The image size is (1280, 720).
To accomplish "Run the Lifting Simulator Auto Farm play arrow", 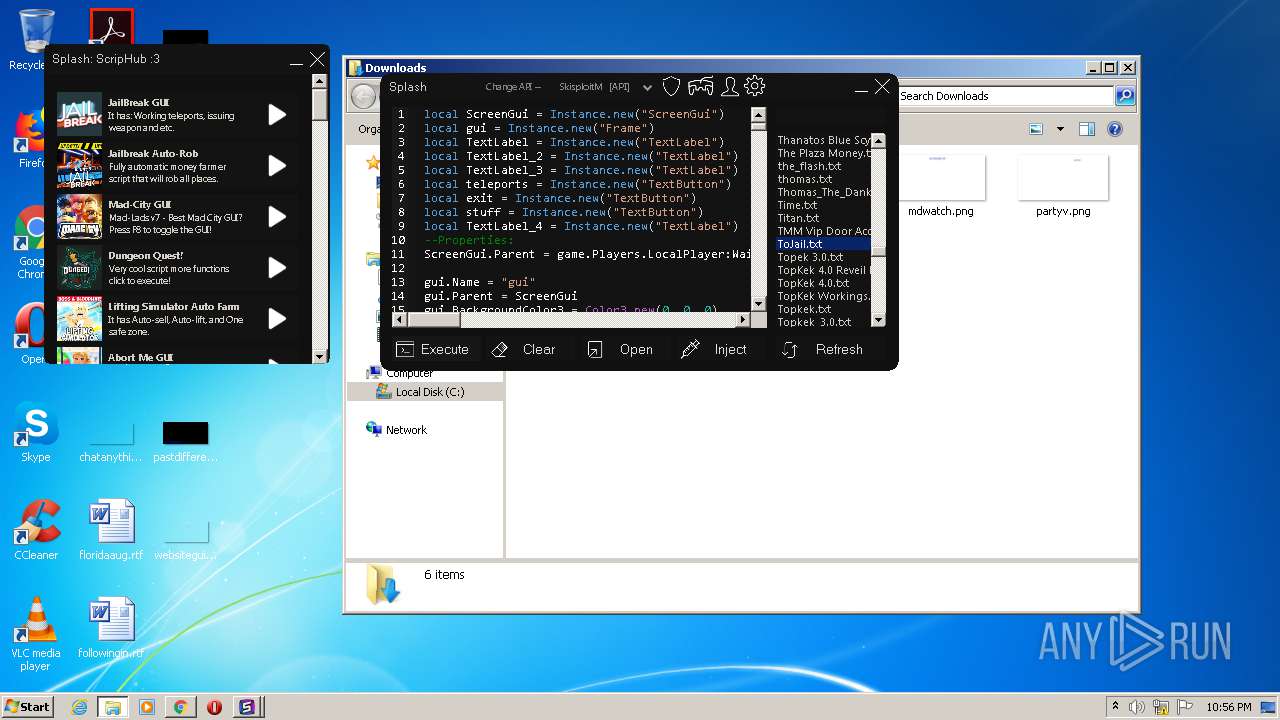I will [x=277, y=318].
